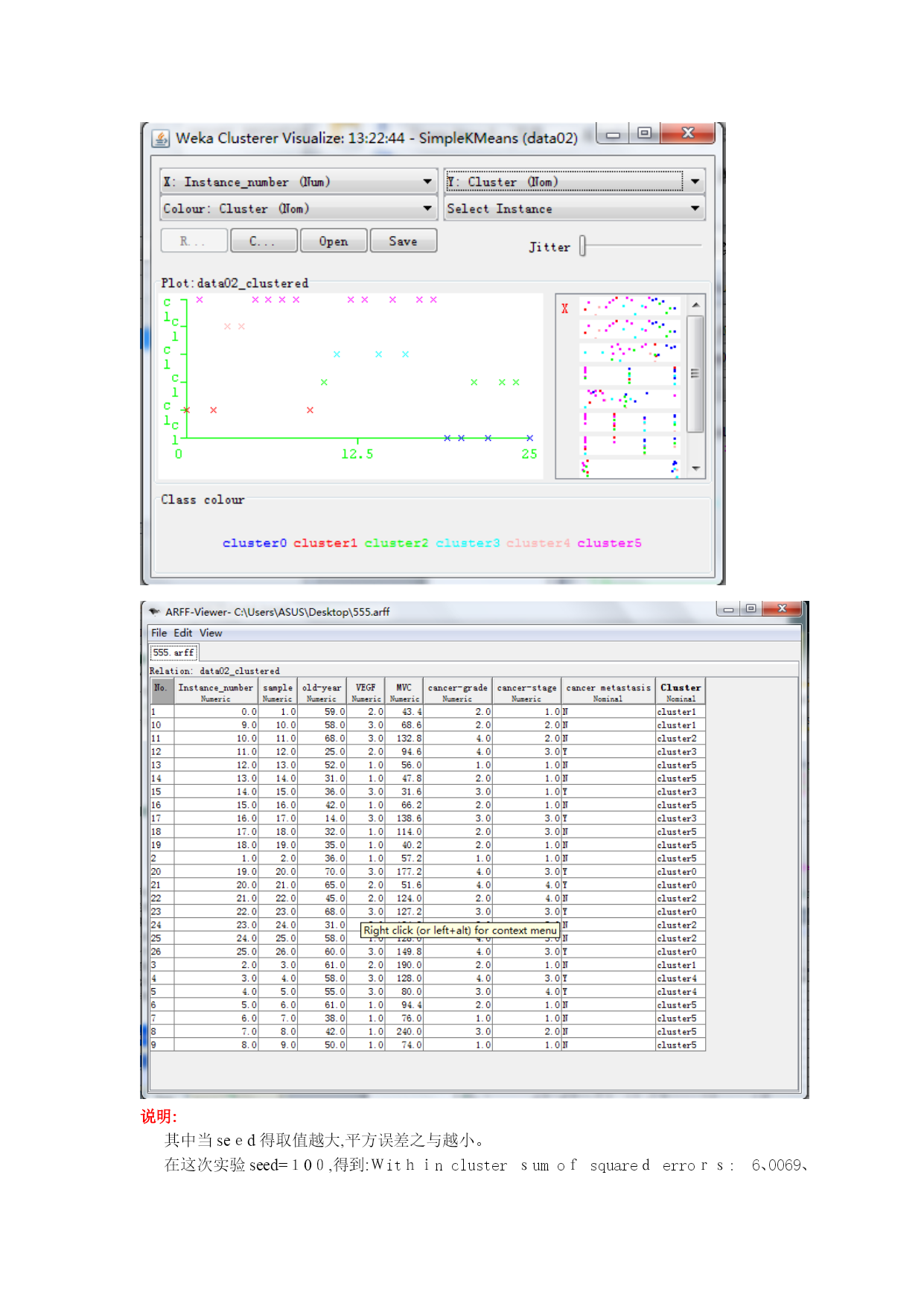Click the MVC cell with value 190.0
The height and width of the screenshot is (1306, 924).
click(404, 965)
